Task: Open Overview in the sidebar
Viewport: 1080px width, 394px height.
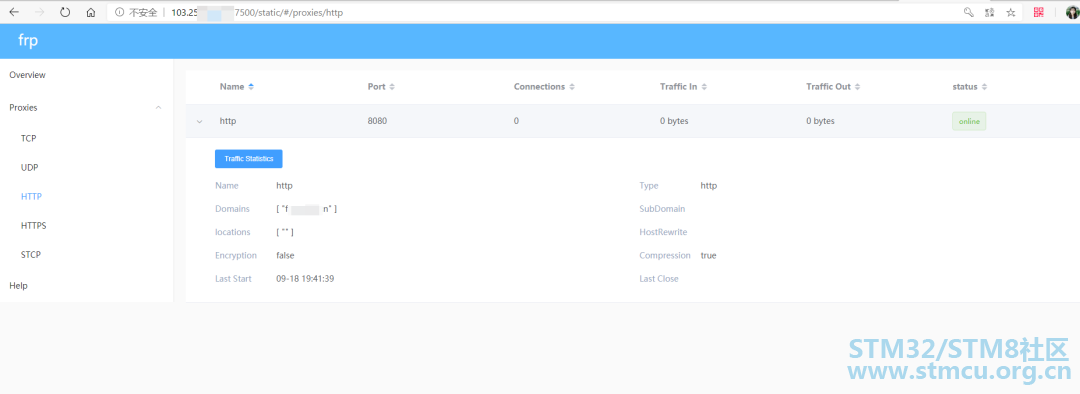Action: pos(28,75)
